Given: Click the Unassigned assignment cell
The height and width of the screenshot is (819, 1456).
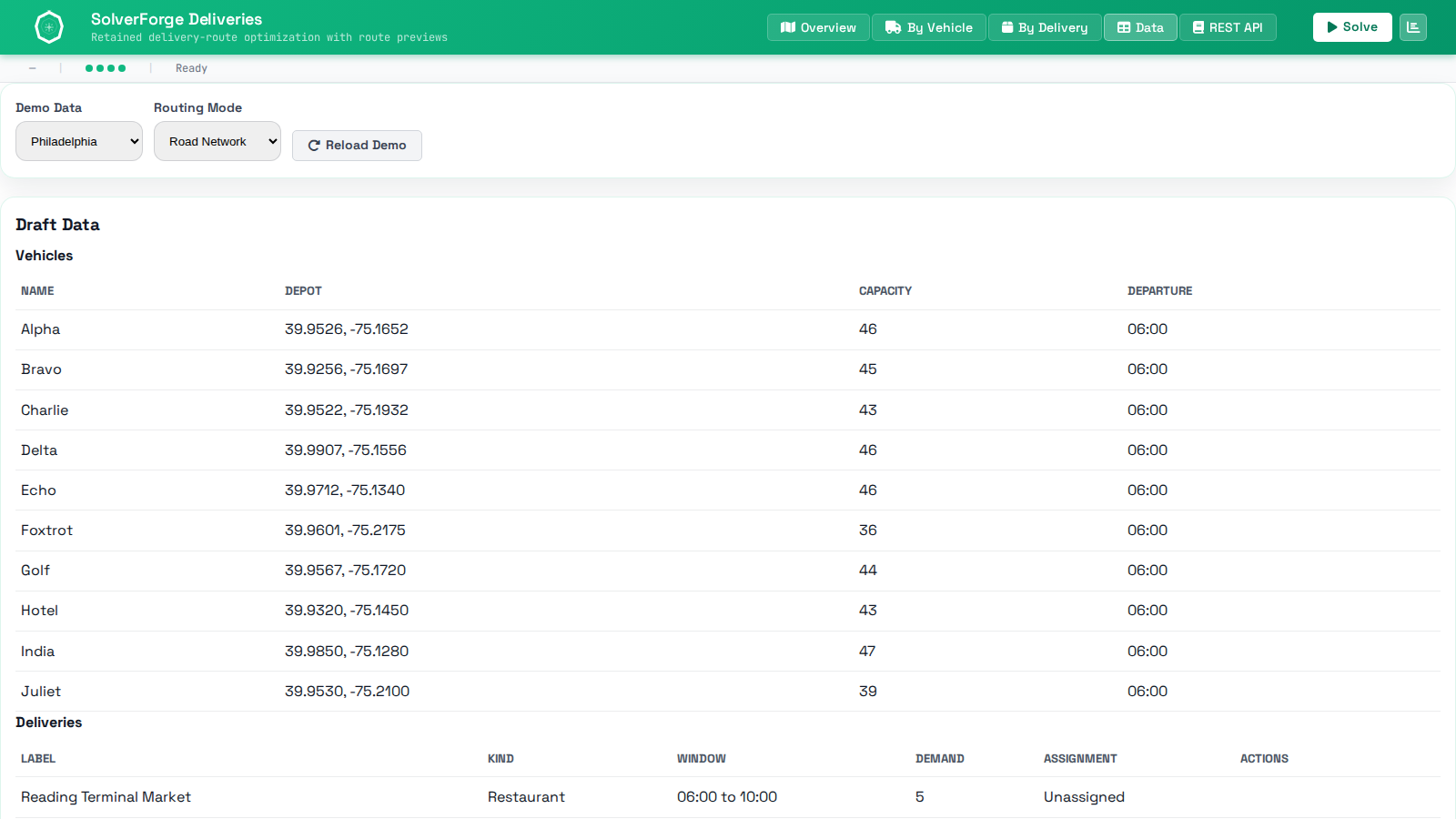Looking at the screenshot, I should click(x=1084, y=797).
